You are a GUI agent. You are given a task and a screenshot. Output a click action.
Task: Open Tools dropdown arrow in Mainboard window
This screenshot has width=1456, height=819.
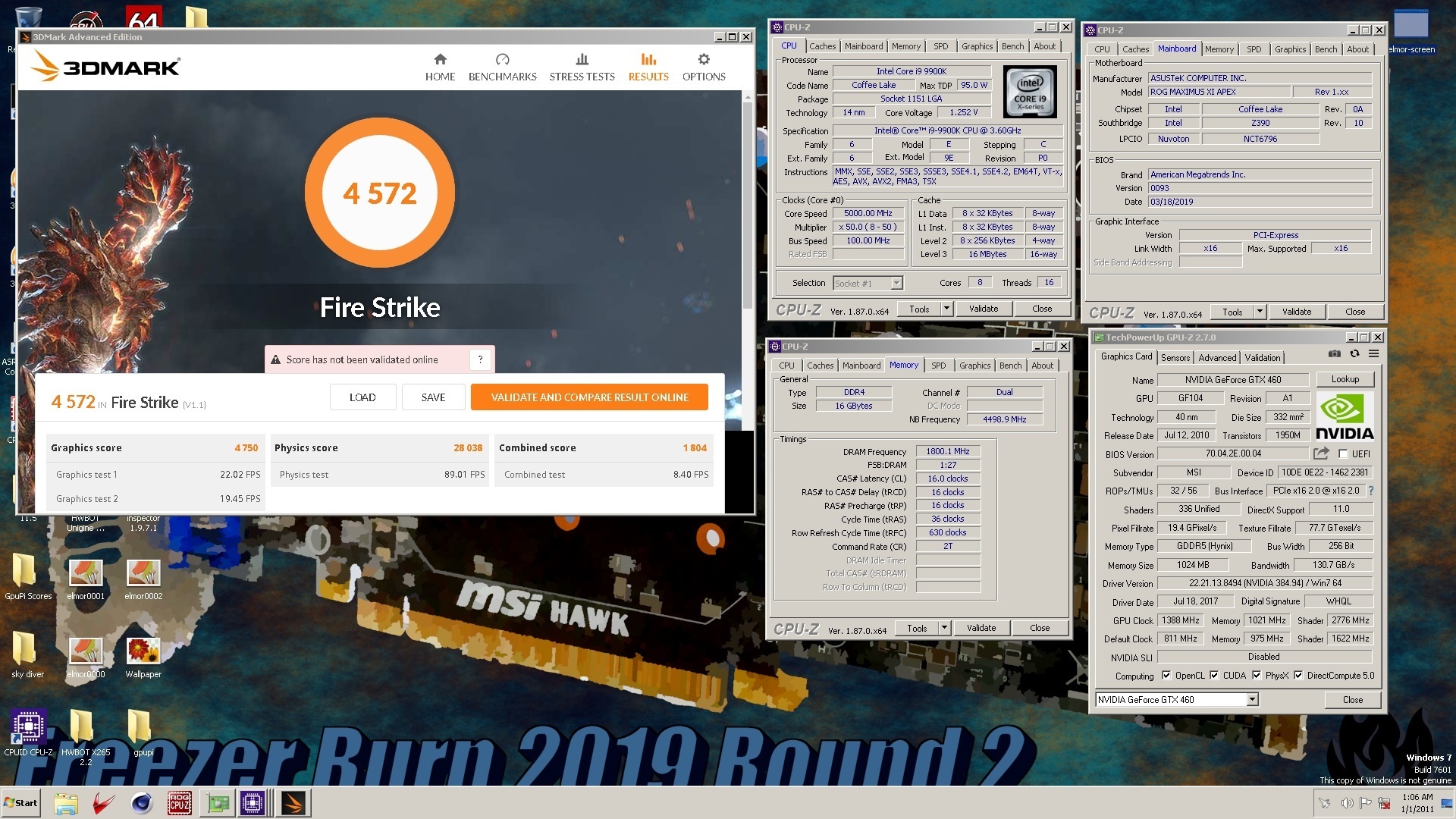point(1259,312)
